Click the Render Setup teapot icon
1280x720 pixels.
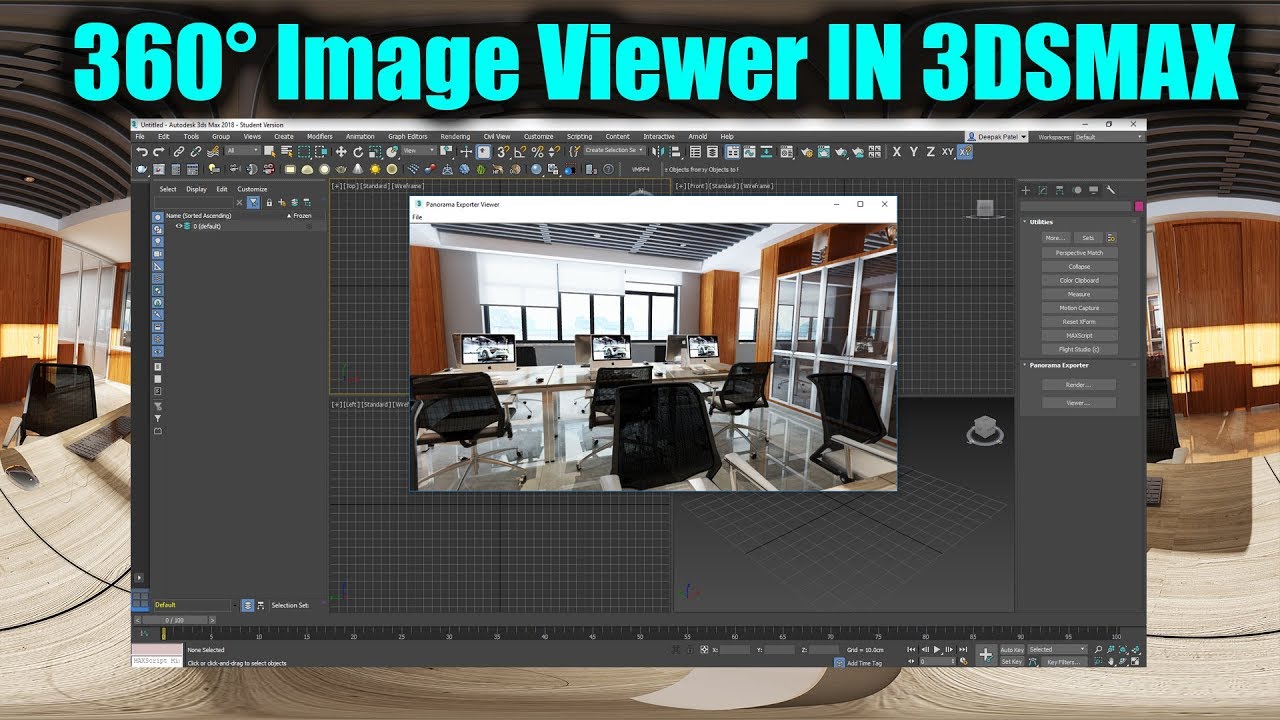pos(807,151)
